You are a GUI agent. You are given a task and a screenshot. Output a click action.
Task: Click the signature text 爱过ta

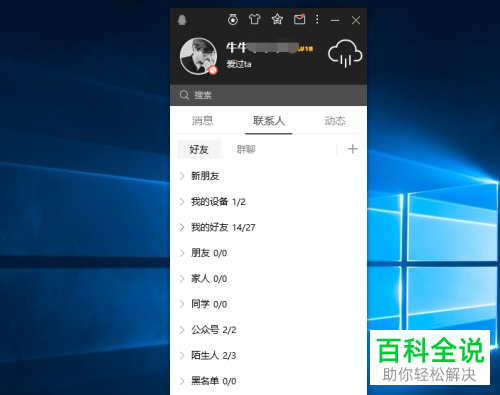click(x=239, y=64)
